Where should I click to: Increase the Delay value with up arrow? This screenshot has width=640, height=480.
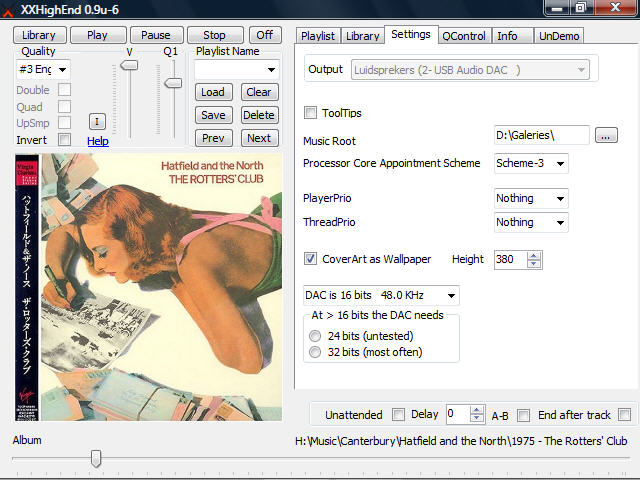[476, 410]
